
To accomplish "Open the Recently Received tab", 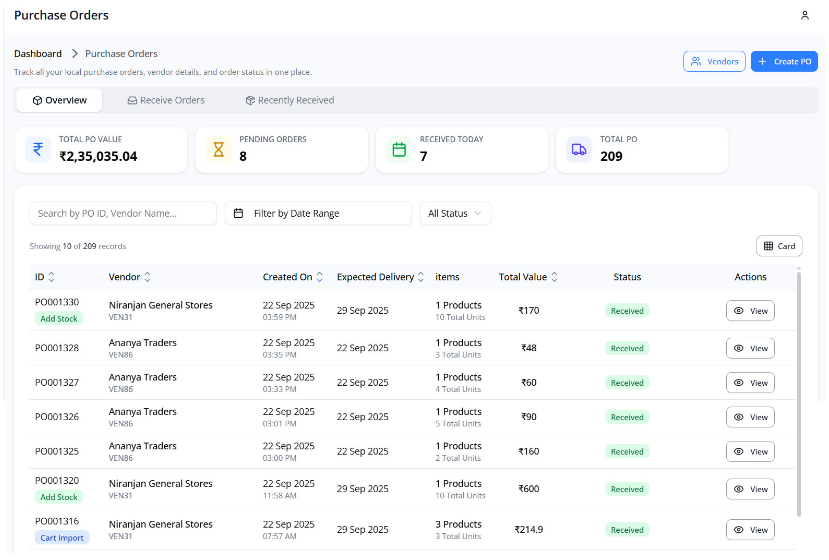I will (290, 100).
